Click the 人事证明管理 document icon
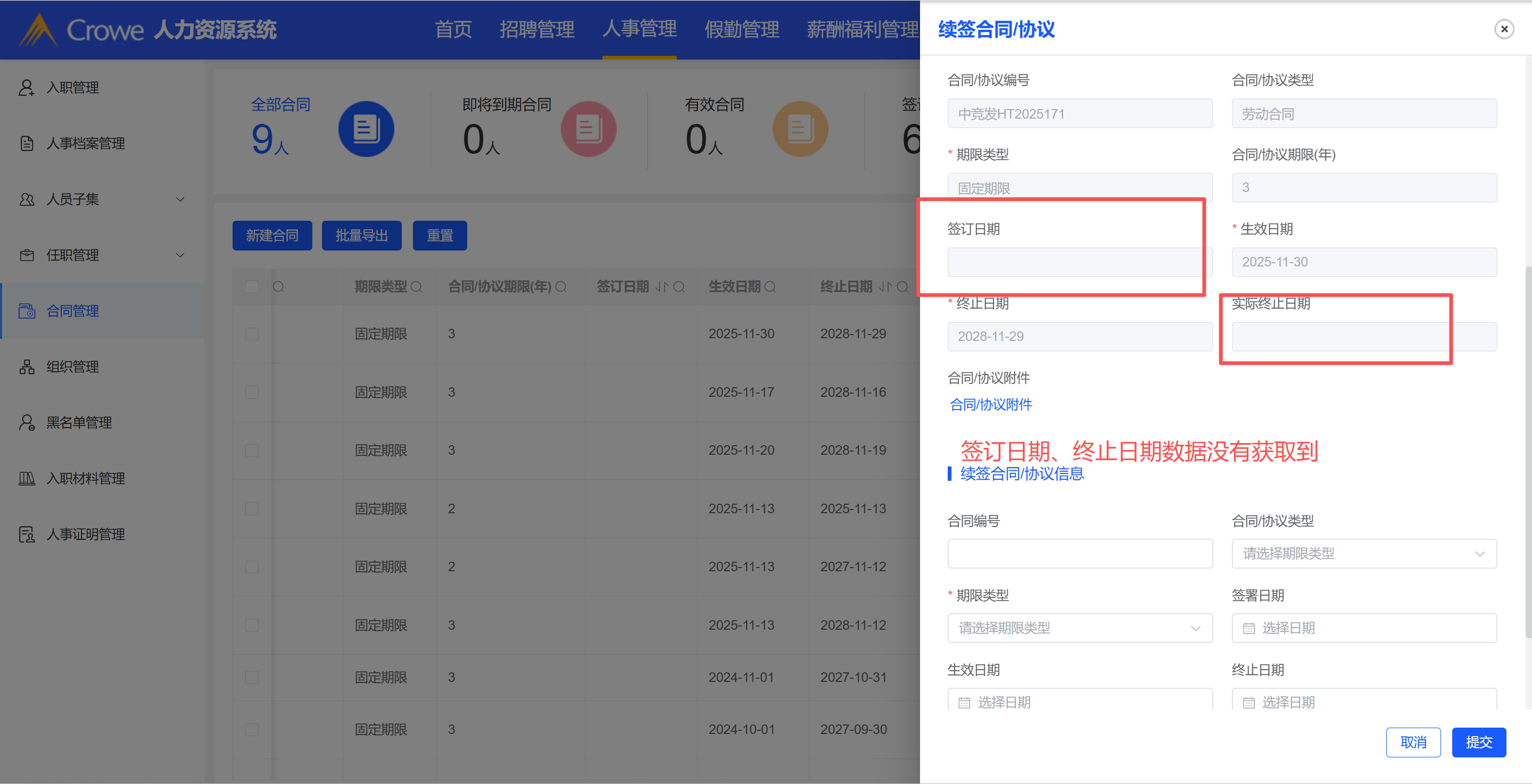 (x=26, y=535)
